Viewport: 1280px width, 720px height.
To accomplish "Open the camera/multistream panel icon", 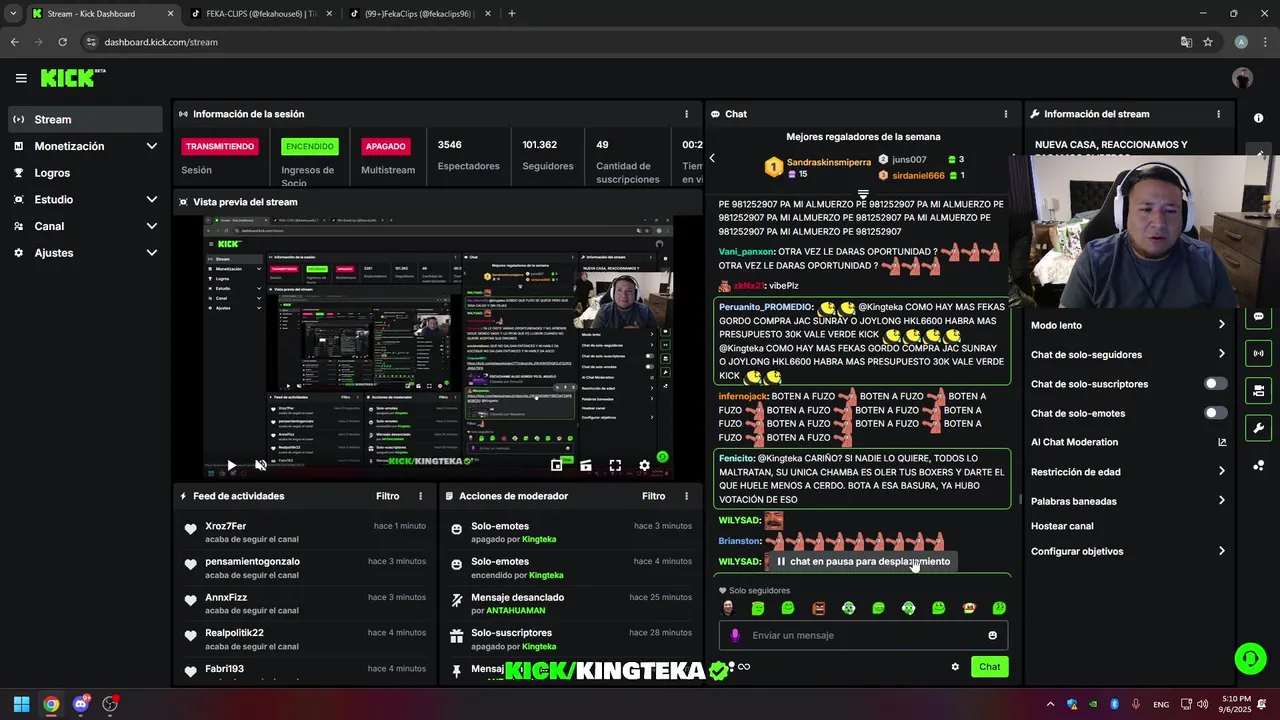I will (1258, 390).
